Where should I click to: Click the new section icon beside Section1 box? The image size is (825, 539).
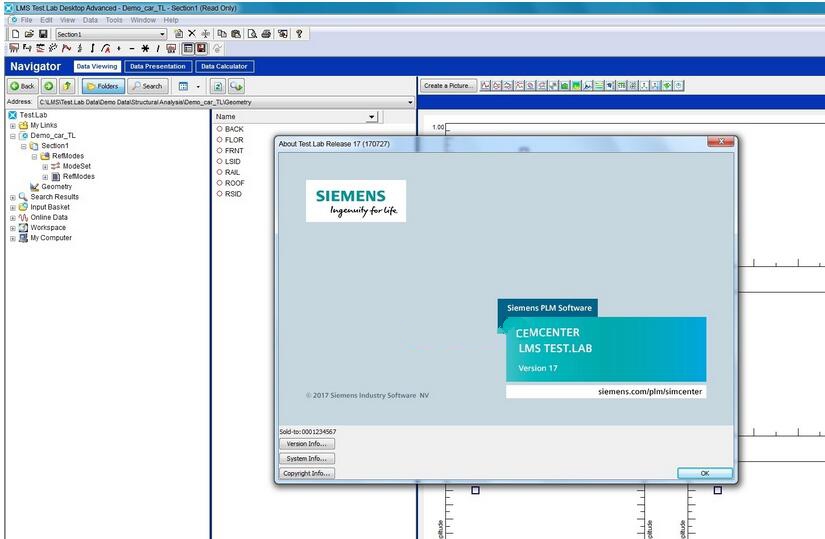pyautogui.click(x=178, y=34)
